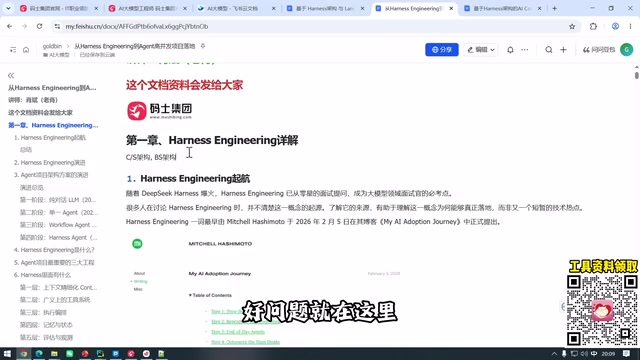Viewport: 640px width, 360px height.
Task: Click the plus icon to create new document
Action: click(x=563, y=50)
